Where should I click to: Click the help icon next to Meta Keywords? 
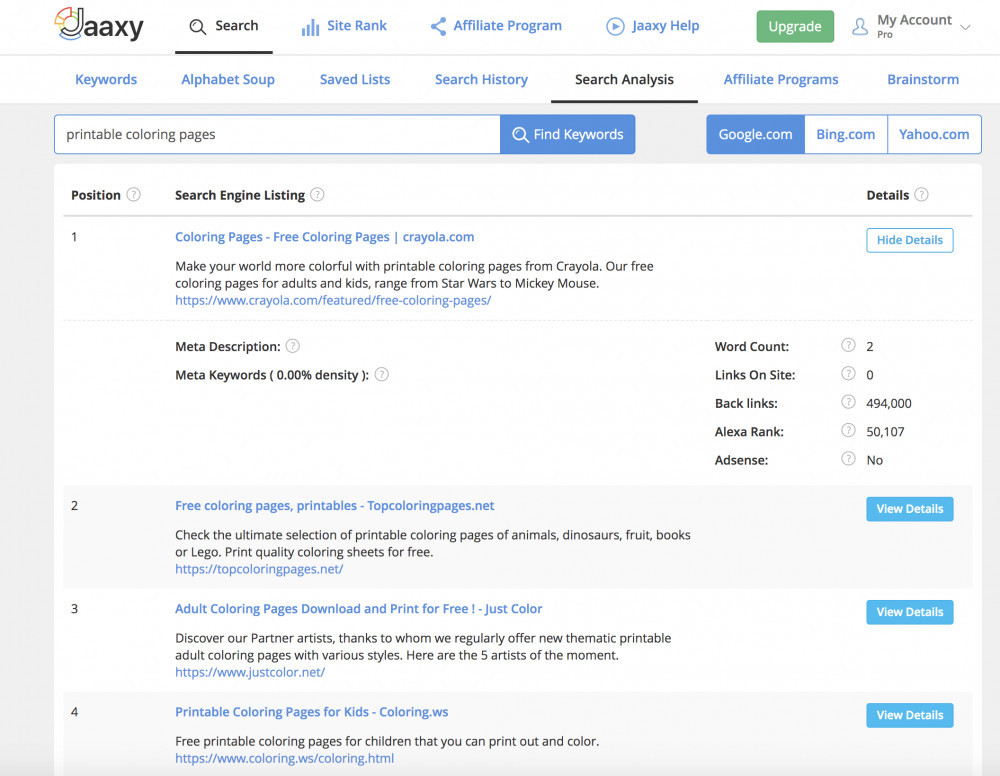coord(381,374)
